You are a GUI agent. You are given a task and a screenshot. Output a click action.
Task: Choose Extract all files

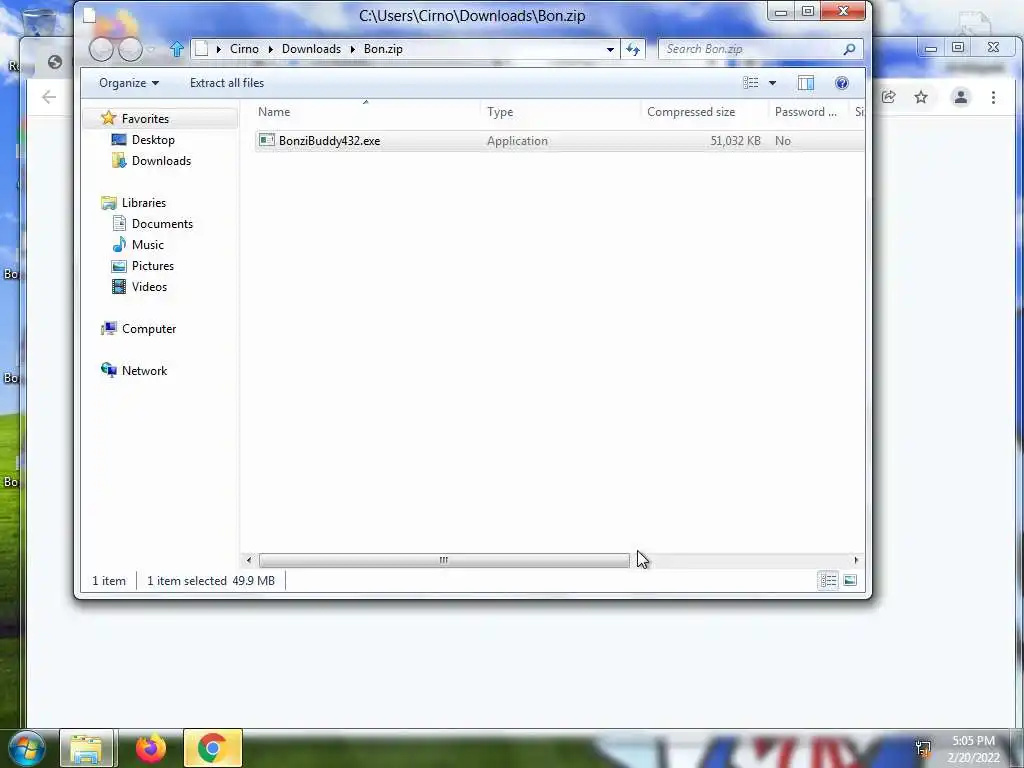coord(227,83)
